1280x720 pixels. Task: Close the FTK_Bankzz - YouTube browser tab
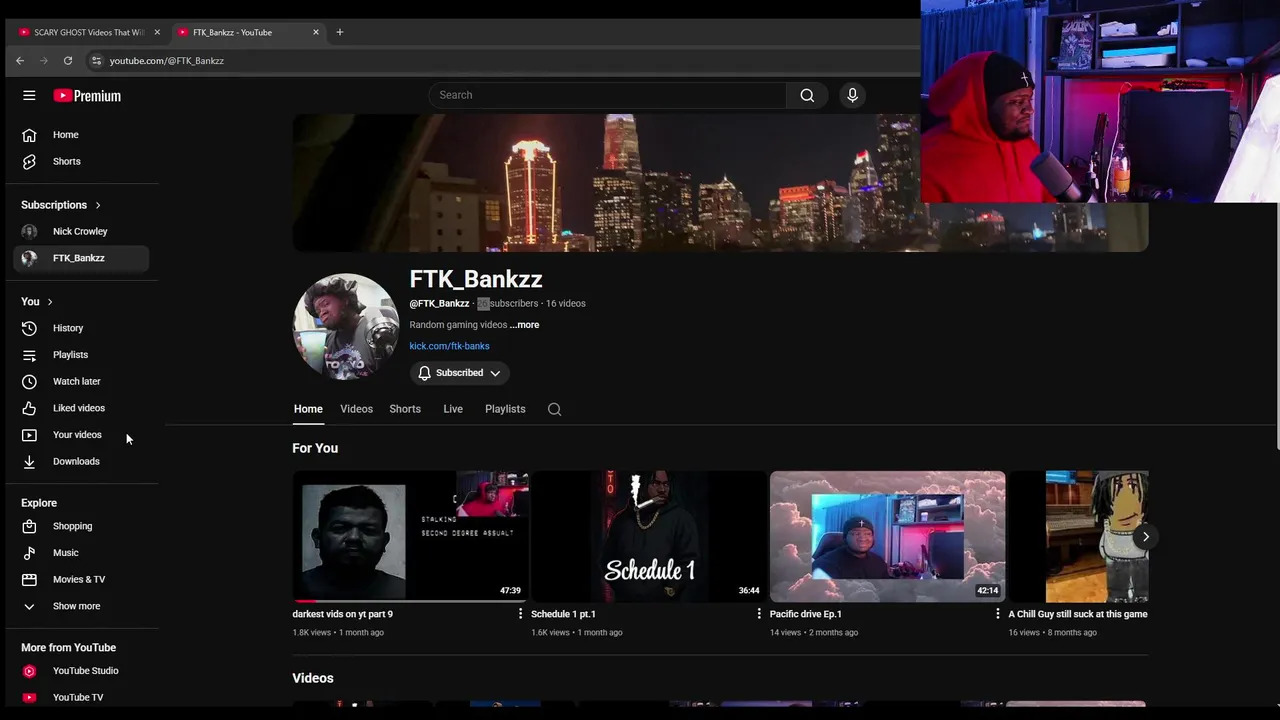point(316,32)
